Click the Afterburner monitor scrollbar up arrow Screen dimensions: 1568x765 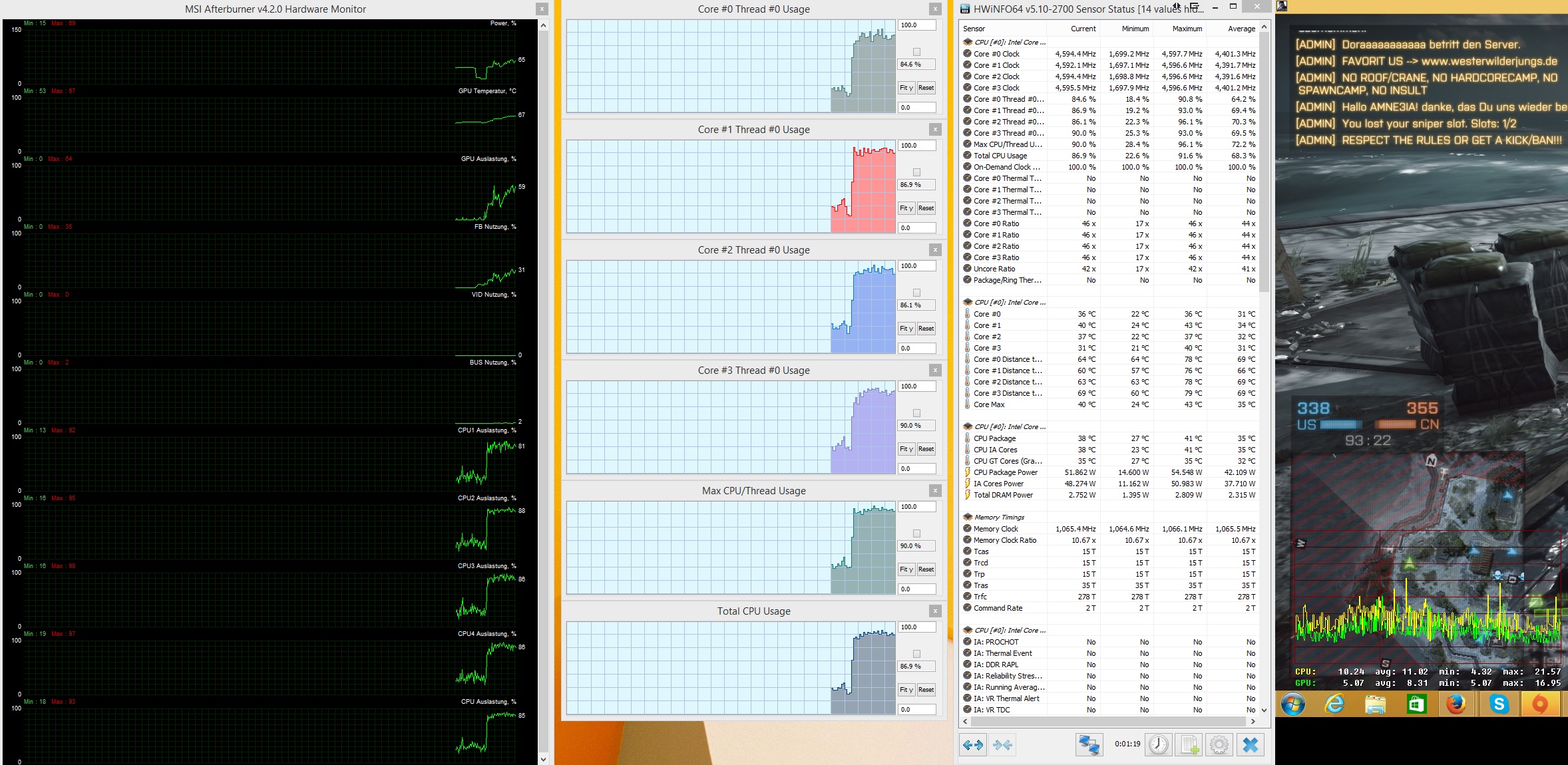543,25
